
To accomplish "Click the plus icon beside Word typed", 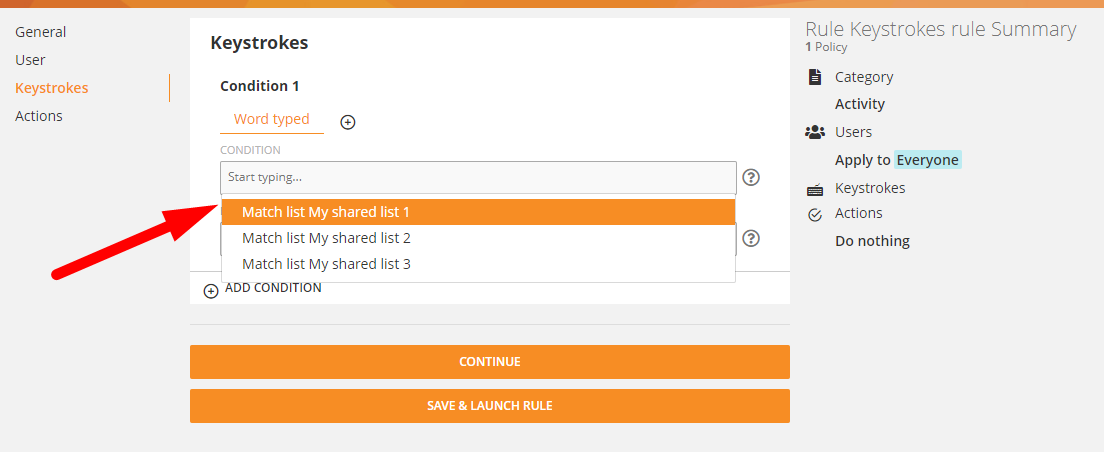I will (x=348, y=122).
